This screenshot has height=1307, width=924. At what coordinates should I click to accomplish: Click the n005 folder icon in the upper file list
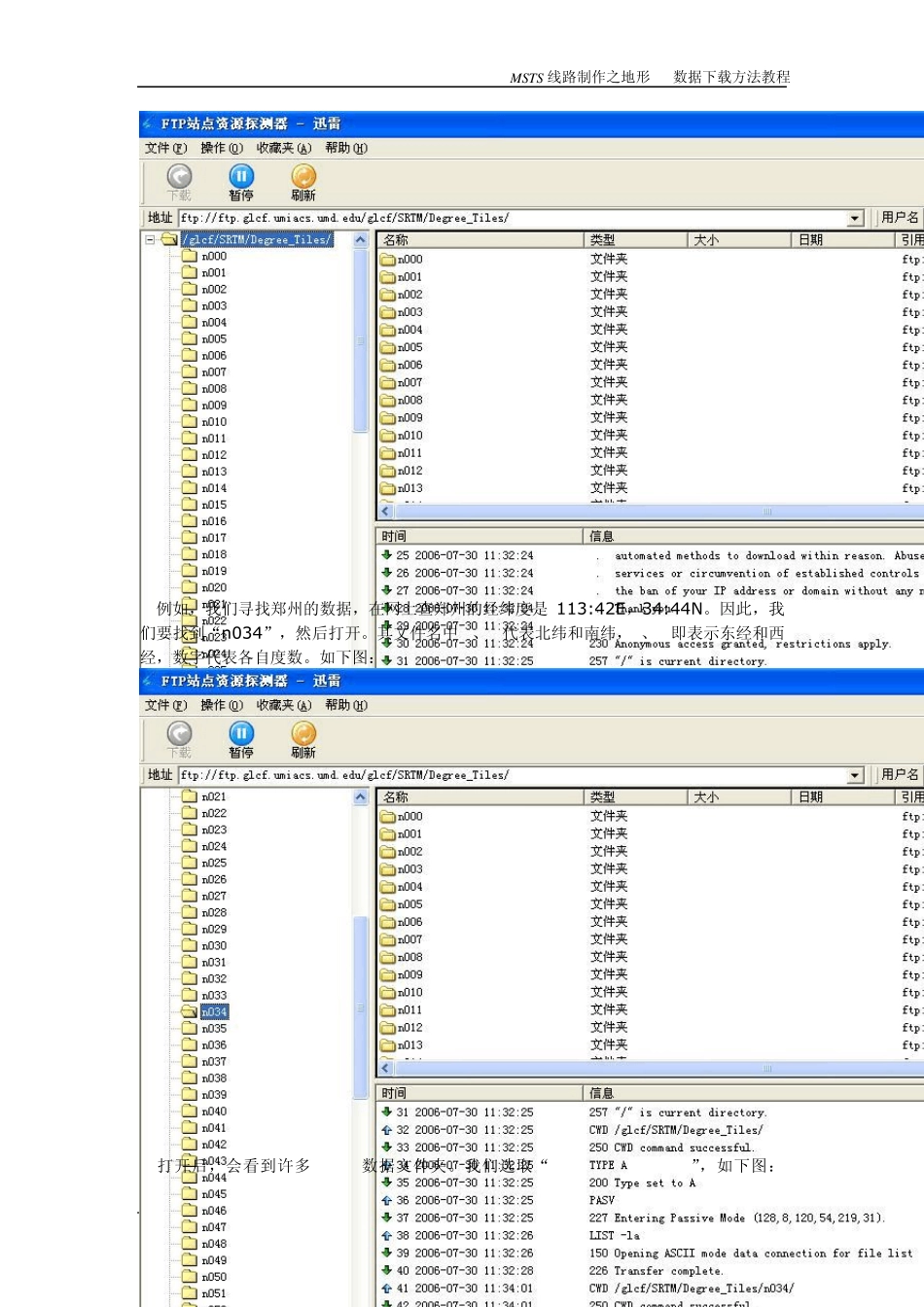pyautogui.click(x=388, y=347)
